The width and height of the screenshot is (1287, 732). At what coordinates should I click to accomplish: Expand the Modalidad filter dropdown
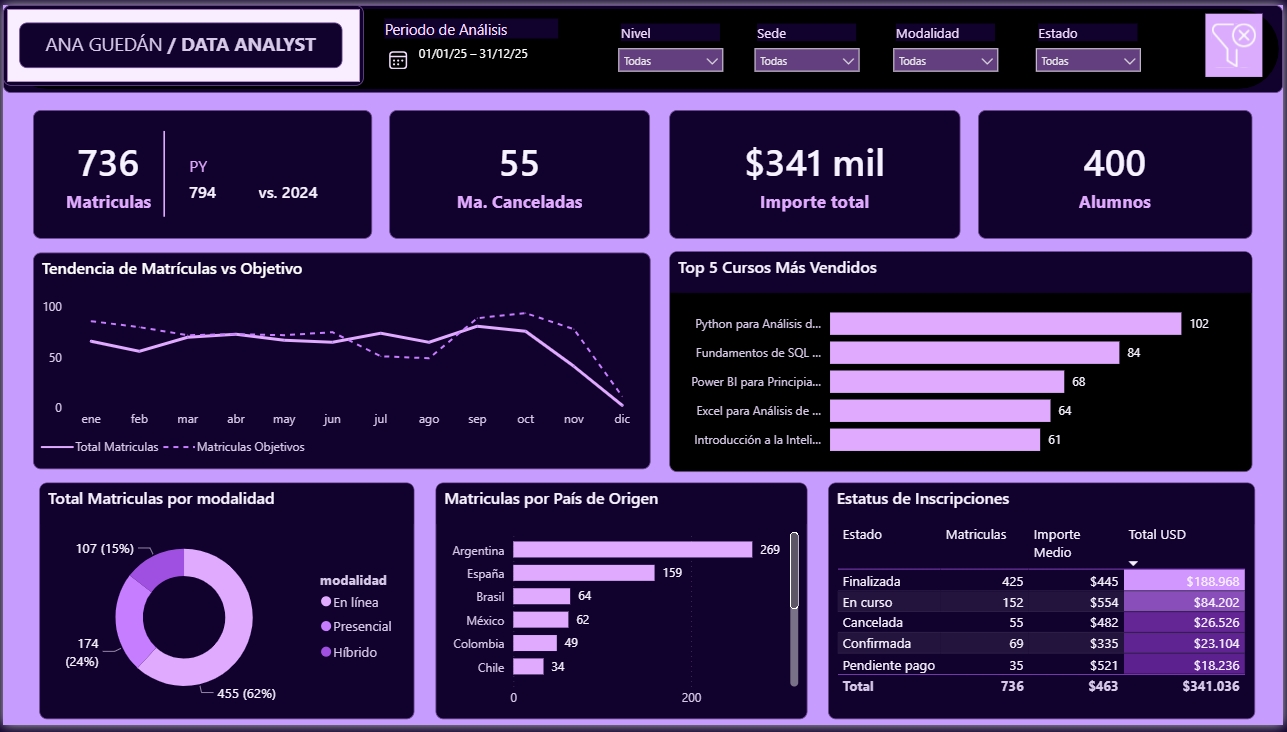click(945, 61)
